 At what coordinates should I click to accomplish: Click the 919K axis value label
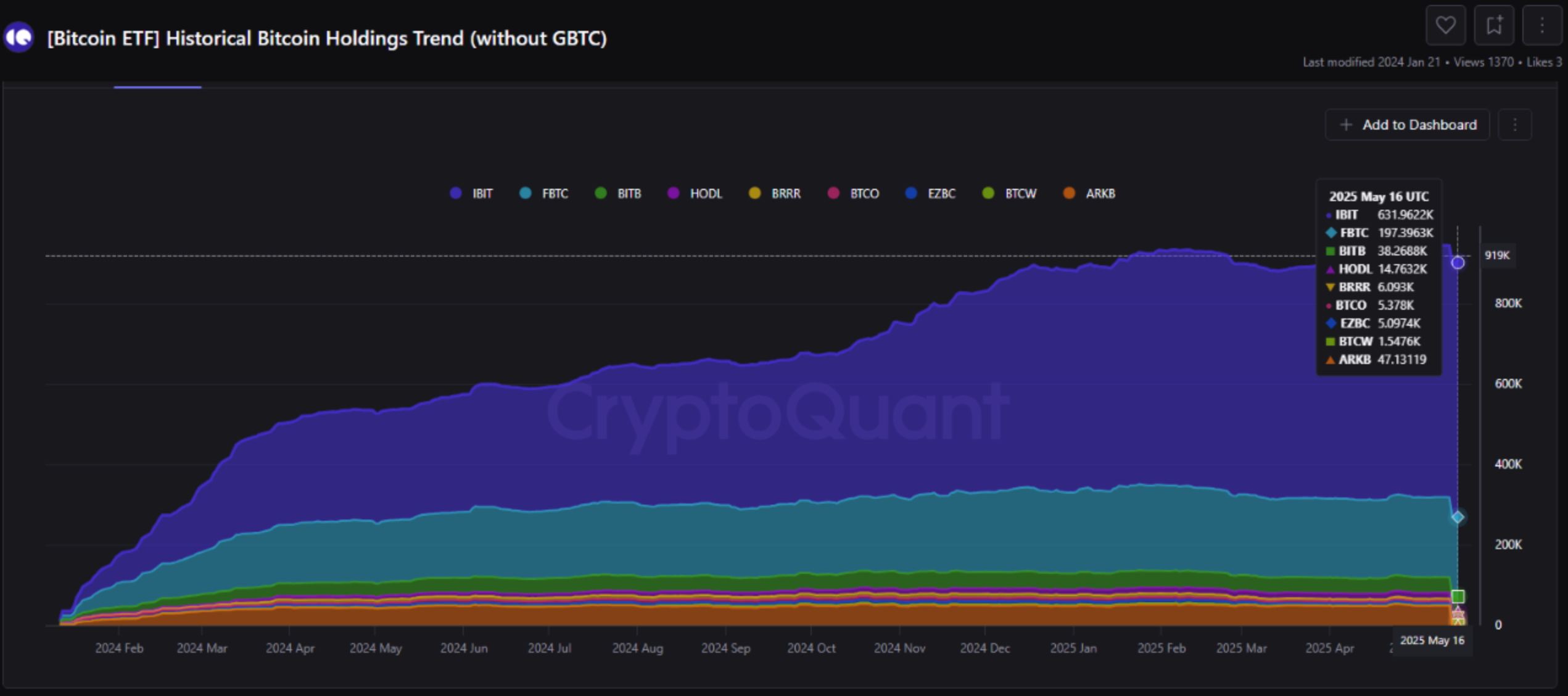click(x=1497, y=255)
